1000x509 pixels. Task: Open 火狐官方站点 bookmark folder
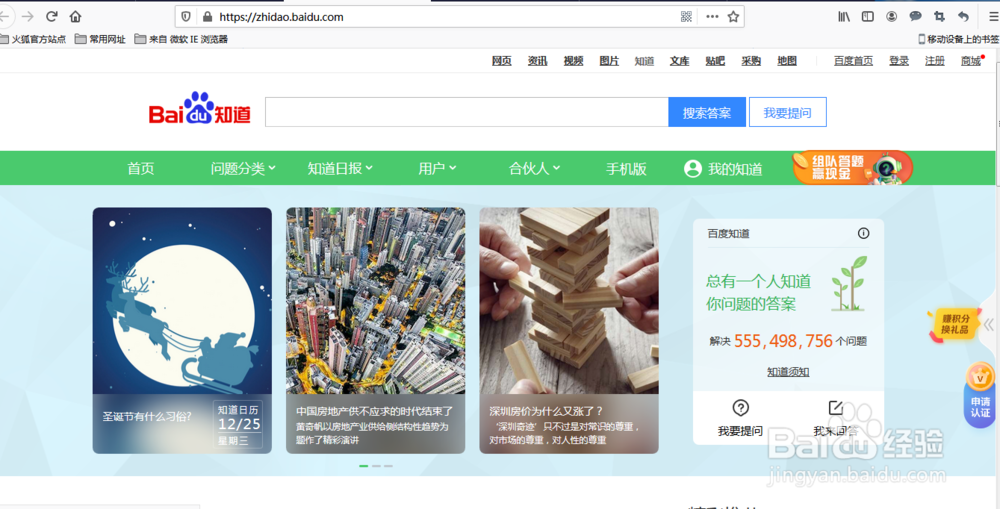click(33, 39)
